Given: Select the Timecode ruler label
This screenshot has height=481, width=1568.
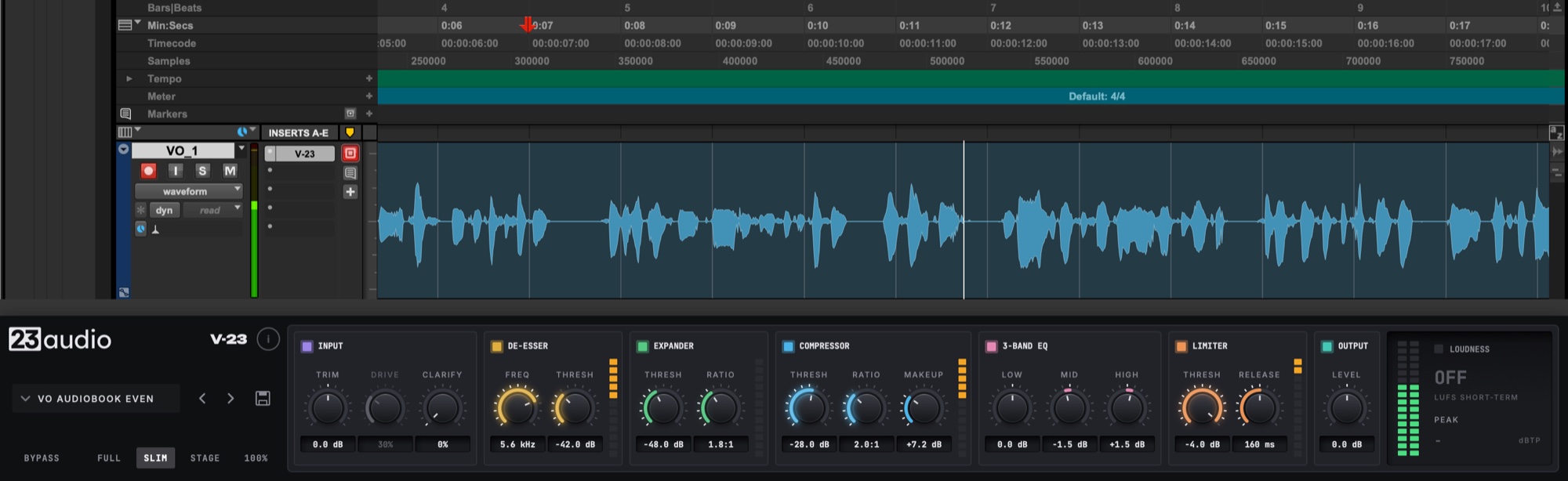Looking at the screenshot, I should tap(172, 43).
